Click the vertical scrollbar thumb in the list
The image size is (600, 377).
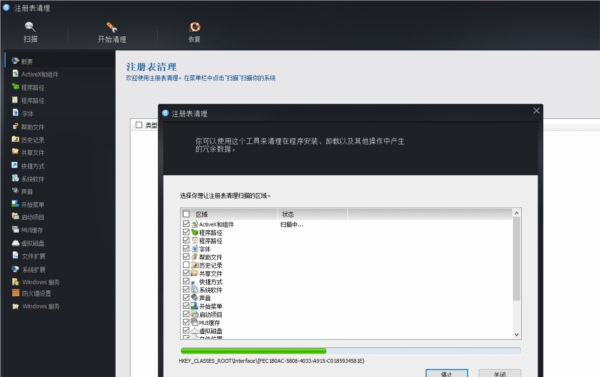tap(516, 259)
